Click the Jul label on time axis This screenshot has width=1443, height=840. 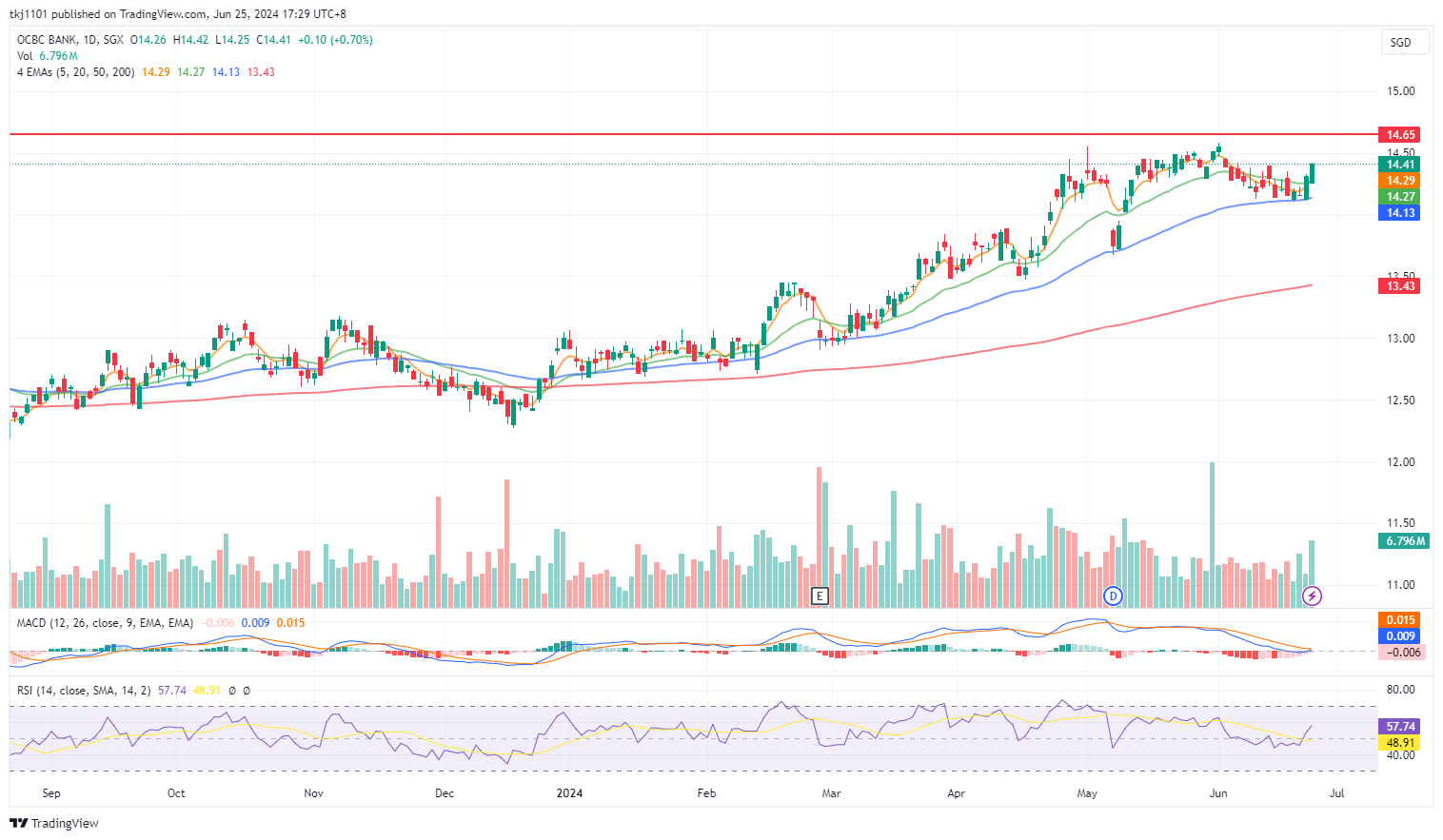(1336, 793)
